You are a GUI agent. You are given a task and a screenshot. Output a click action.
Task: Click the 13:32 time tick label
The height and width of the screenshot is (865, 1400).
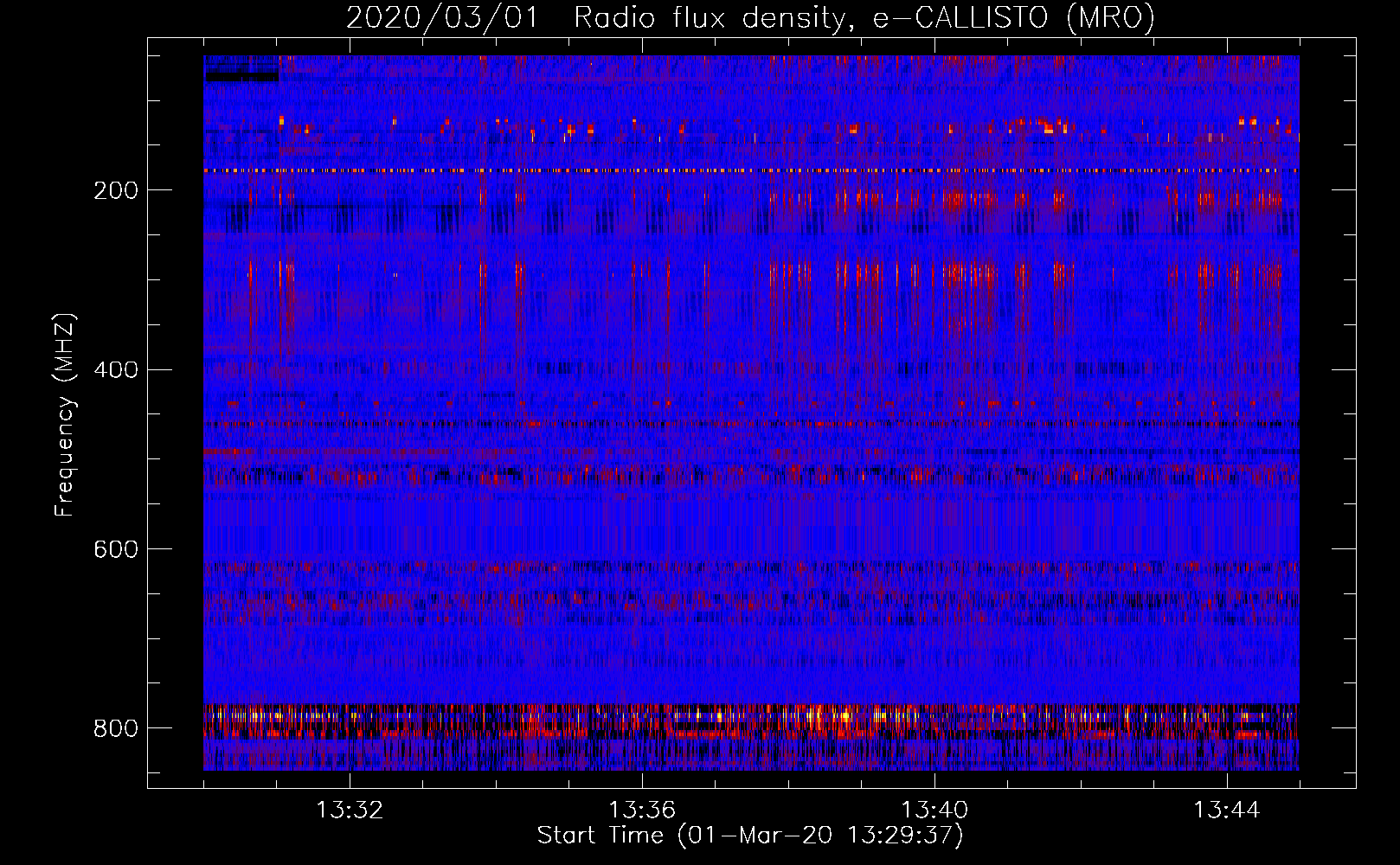click(x=350, y=811)
